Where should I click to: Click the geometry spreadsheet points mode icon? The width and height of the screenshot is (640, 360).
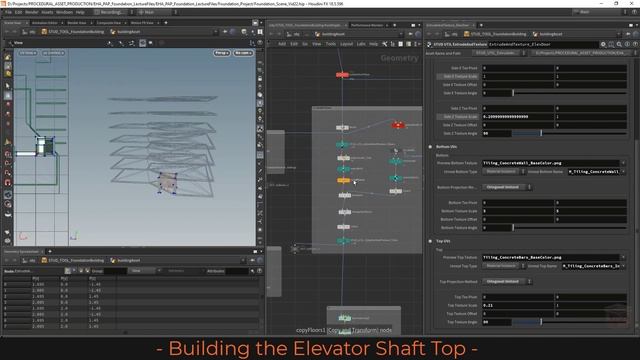(68, 271)
